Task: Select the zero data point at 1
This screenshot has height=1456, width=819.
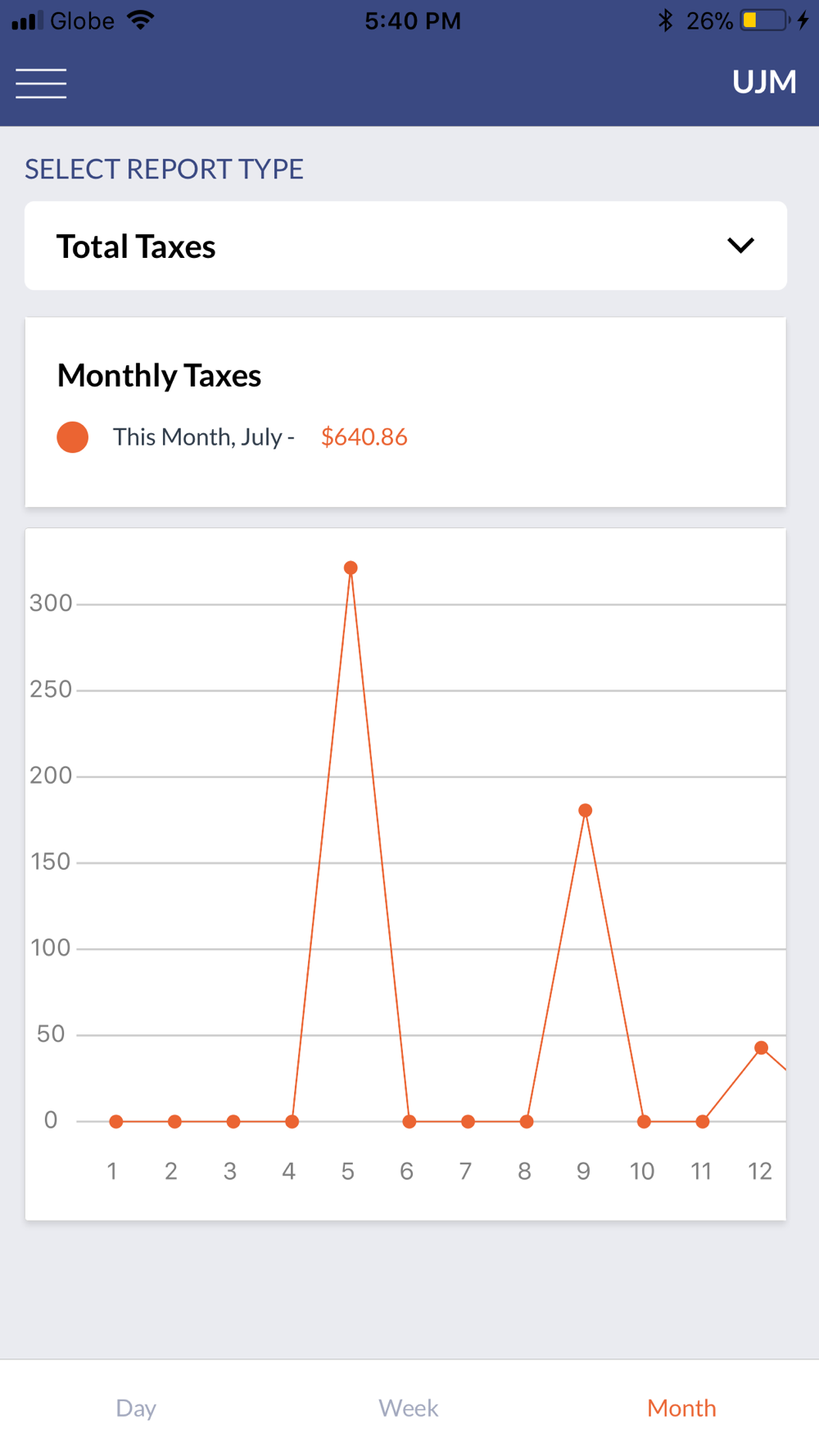Action: pyautogui.click(x=116, y=1122)
